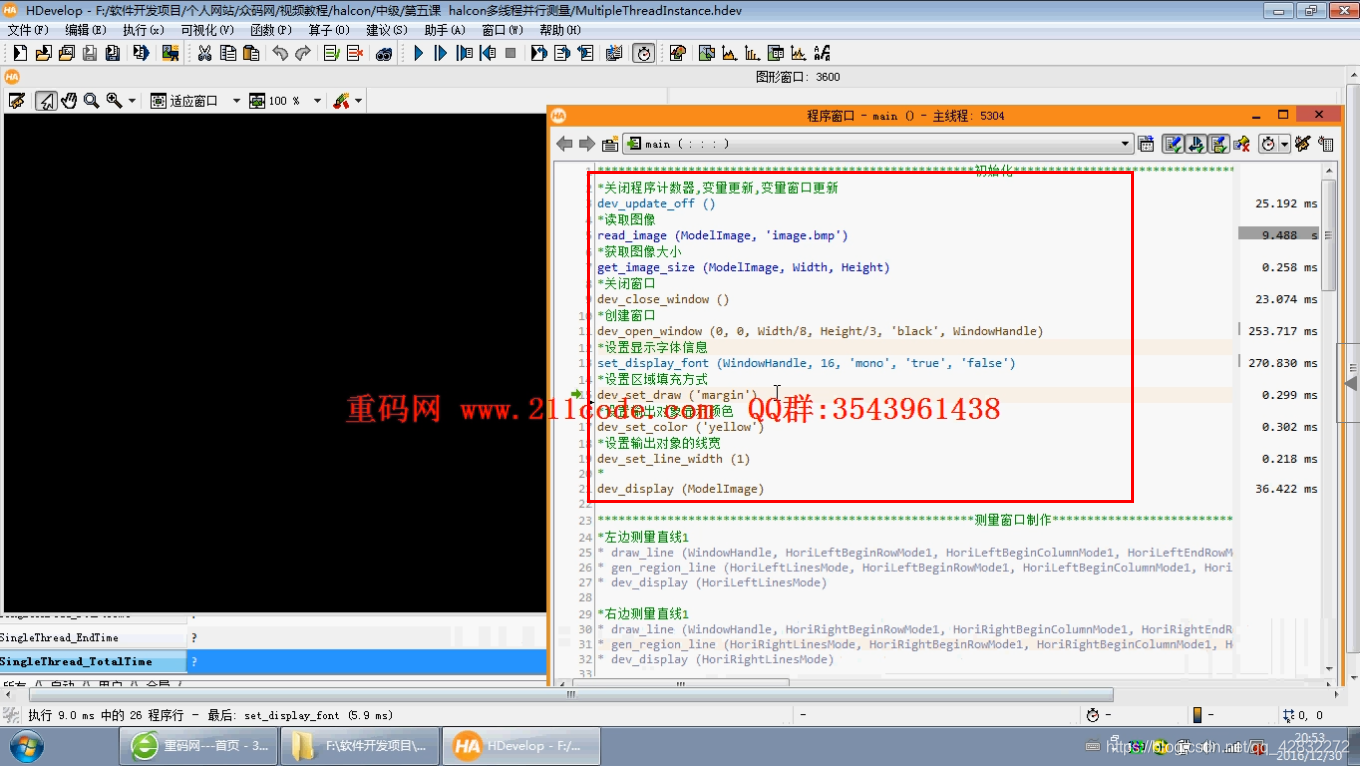Click the Save program disk icon

pyautogui.click(x=90, y=52)
